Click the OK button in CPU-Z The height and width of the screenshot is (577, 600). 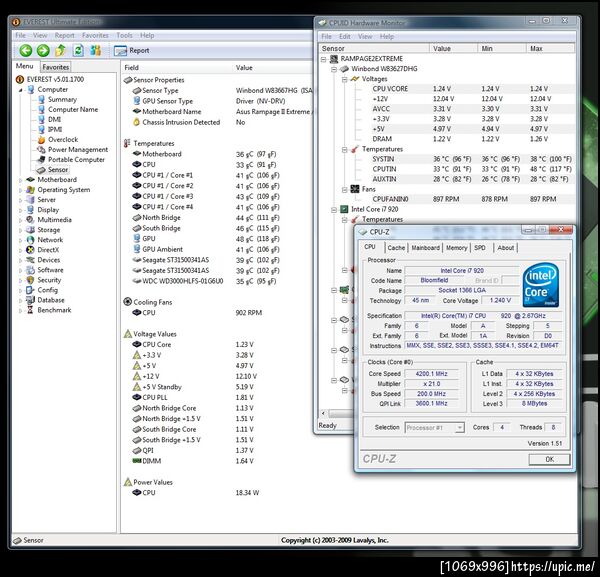(x=549, y=459)
